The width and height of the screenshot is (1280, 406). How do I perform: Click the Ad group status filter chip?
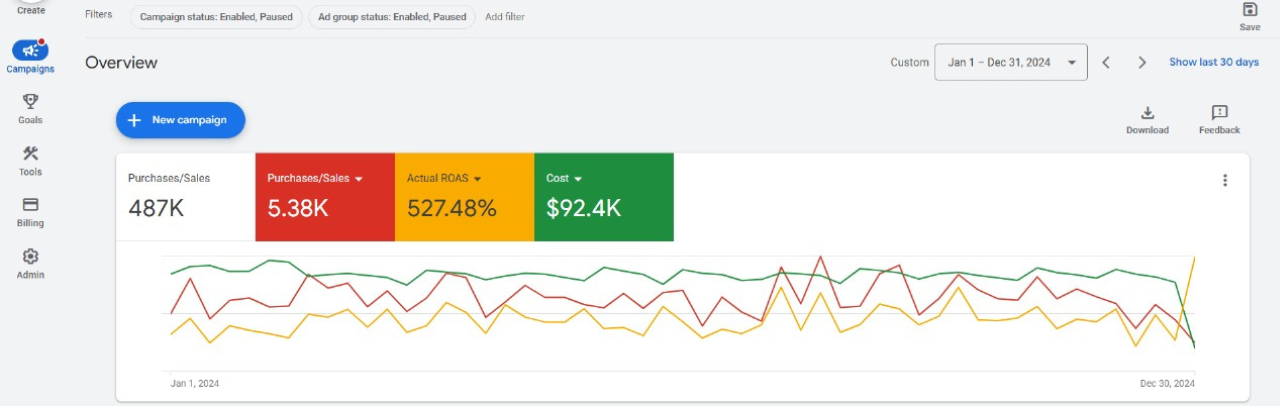click(391, 17)
